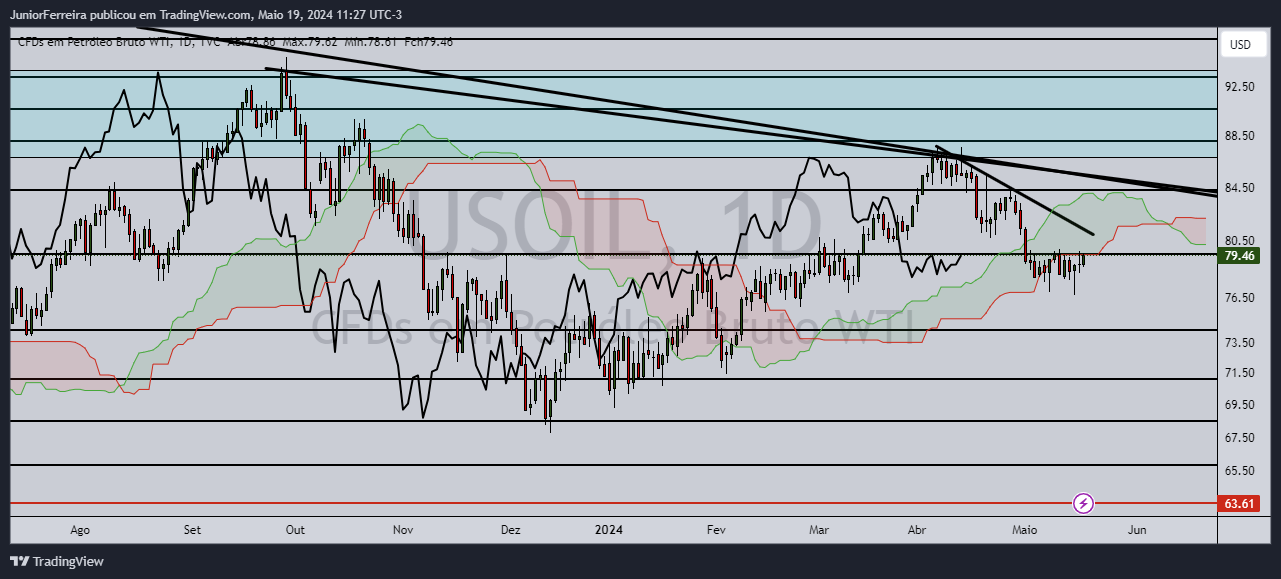This screenshot has width=1281, height=579.
Task: Click the Jun label on time axis
Action: click(1136, 530)
